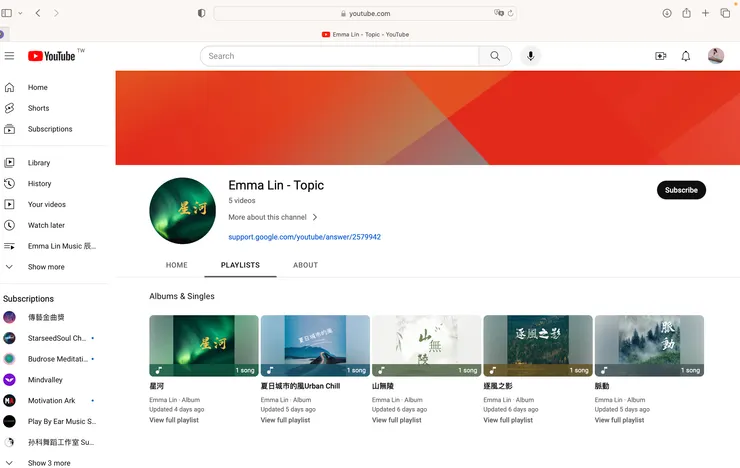Open StarseedSoul subscription channel

tap(55, 338)
